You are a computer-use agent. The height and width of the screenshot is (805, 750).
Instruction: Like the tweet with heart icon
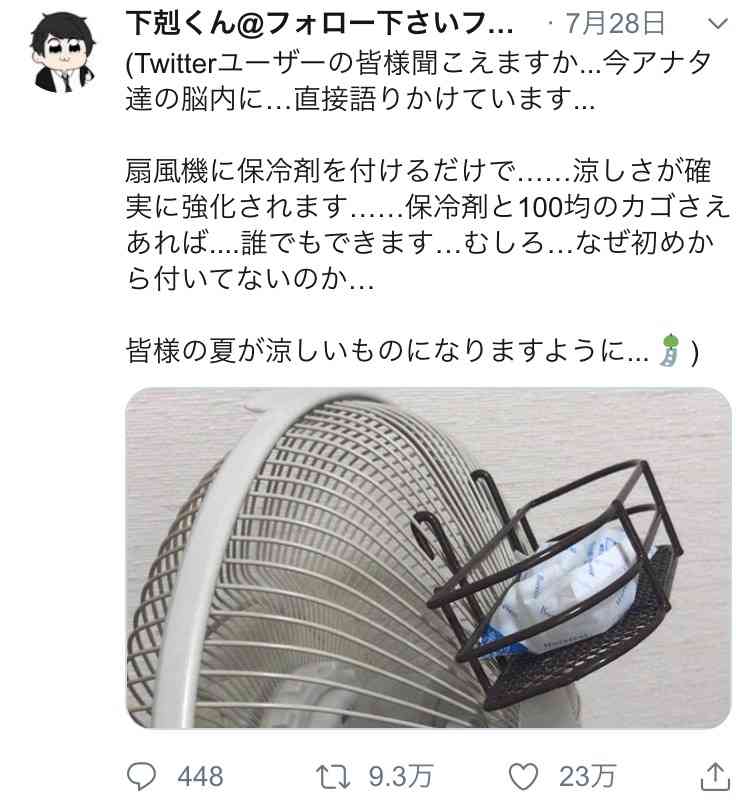523,776
